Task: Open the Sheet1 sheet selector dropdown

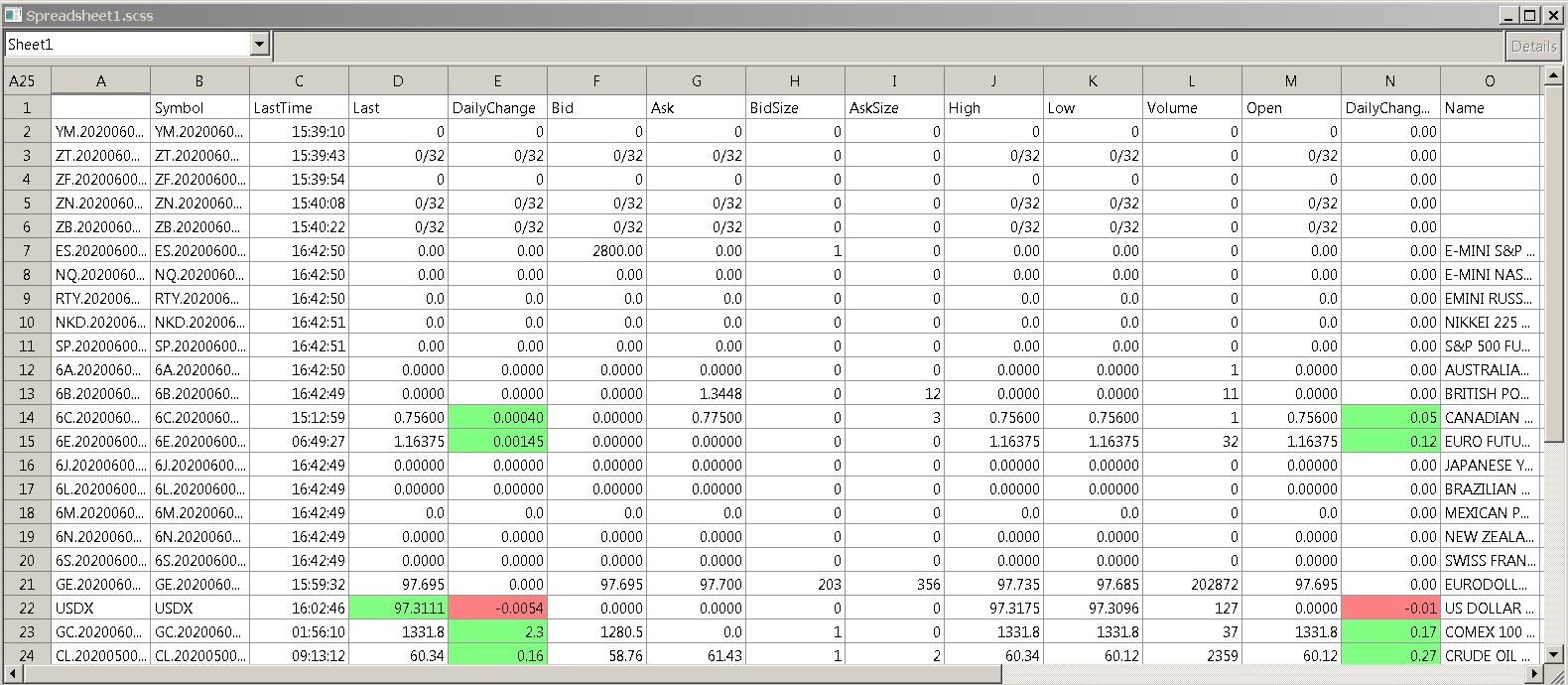Action: tap(260, 45)
